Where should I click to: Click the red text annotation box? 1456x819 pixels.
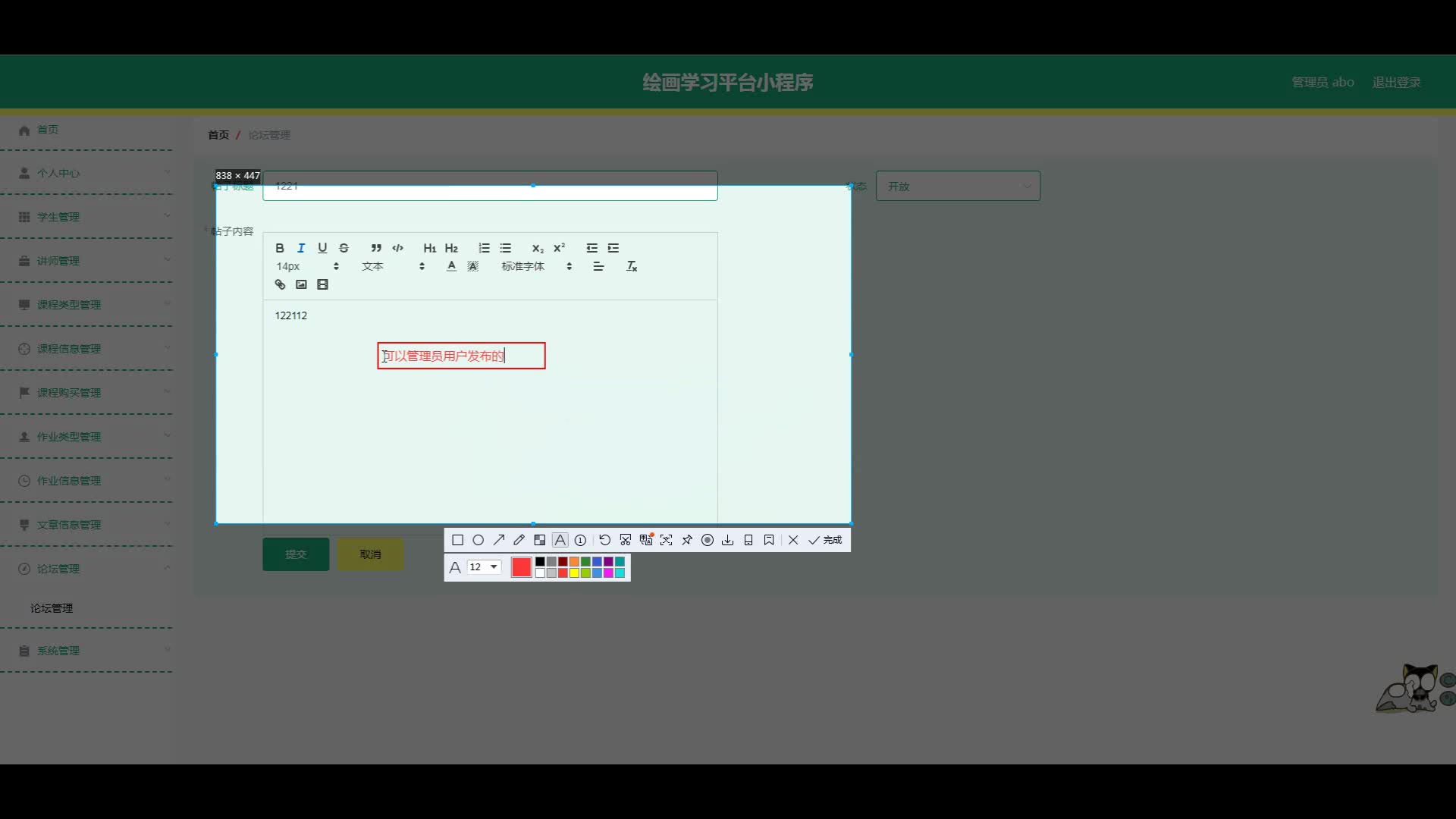[x=461, y=356]
